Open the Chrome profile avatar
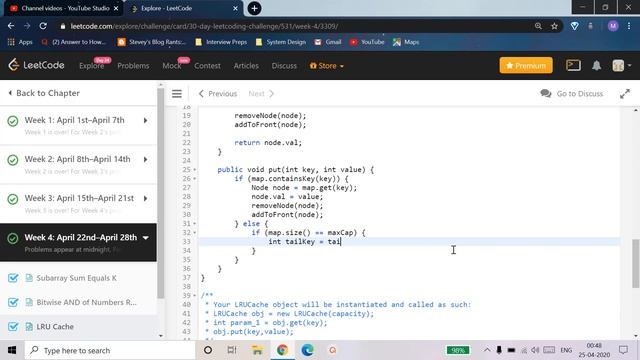Viewport: 640px width, 360px height. (613, 26)
